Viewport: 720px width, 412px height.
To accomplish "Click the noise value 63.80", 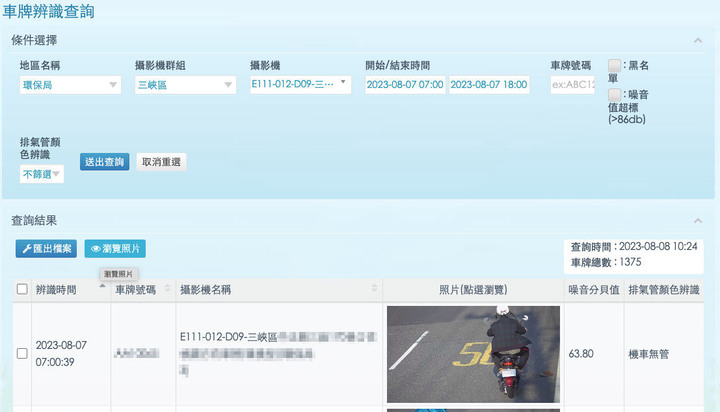I will 581,354.
